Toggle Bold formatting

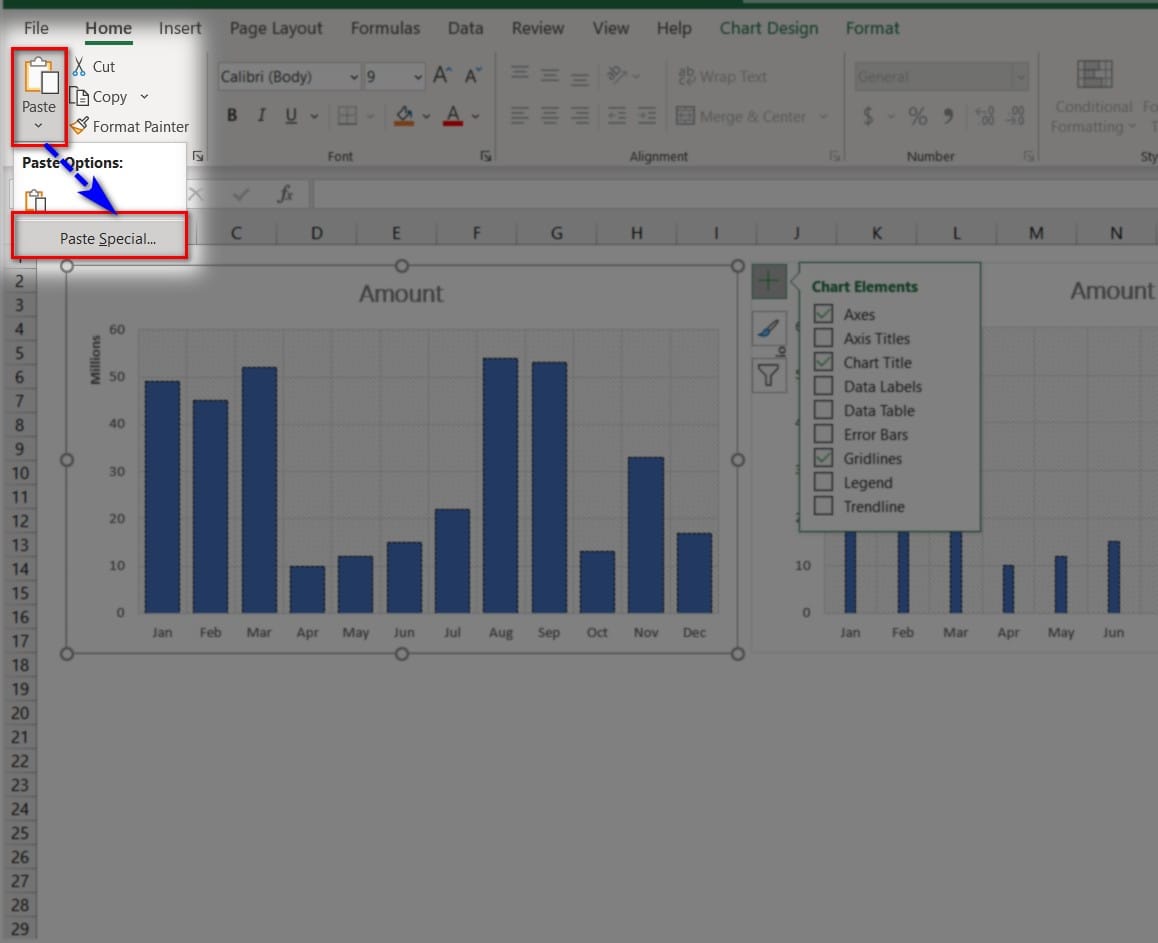coord(232,116)
